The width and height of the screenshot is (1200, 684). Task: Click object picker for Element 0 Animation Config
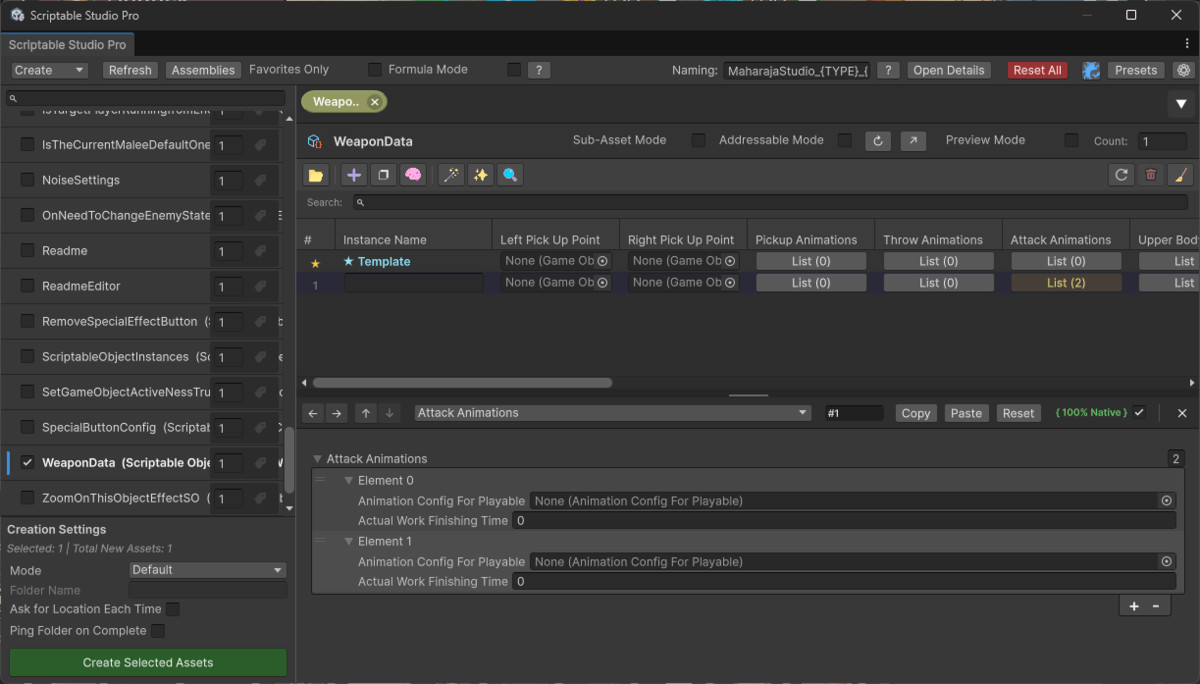click(x=1166, y=501)
